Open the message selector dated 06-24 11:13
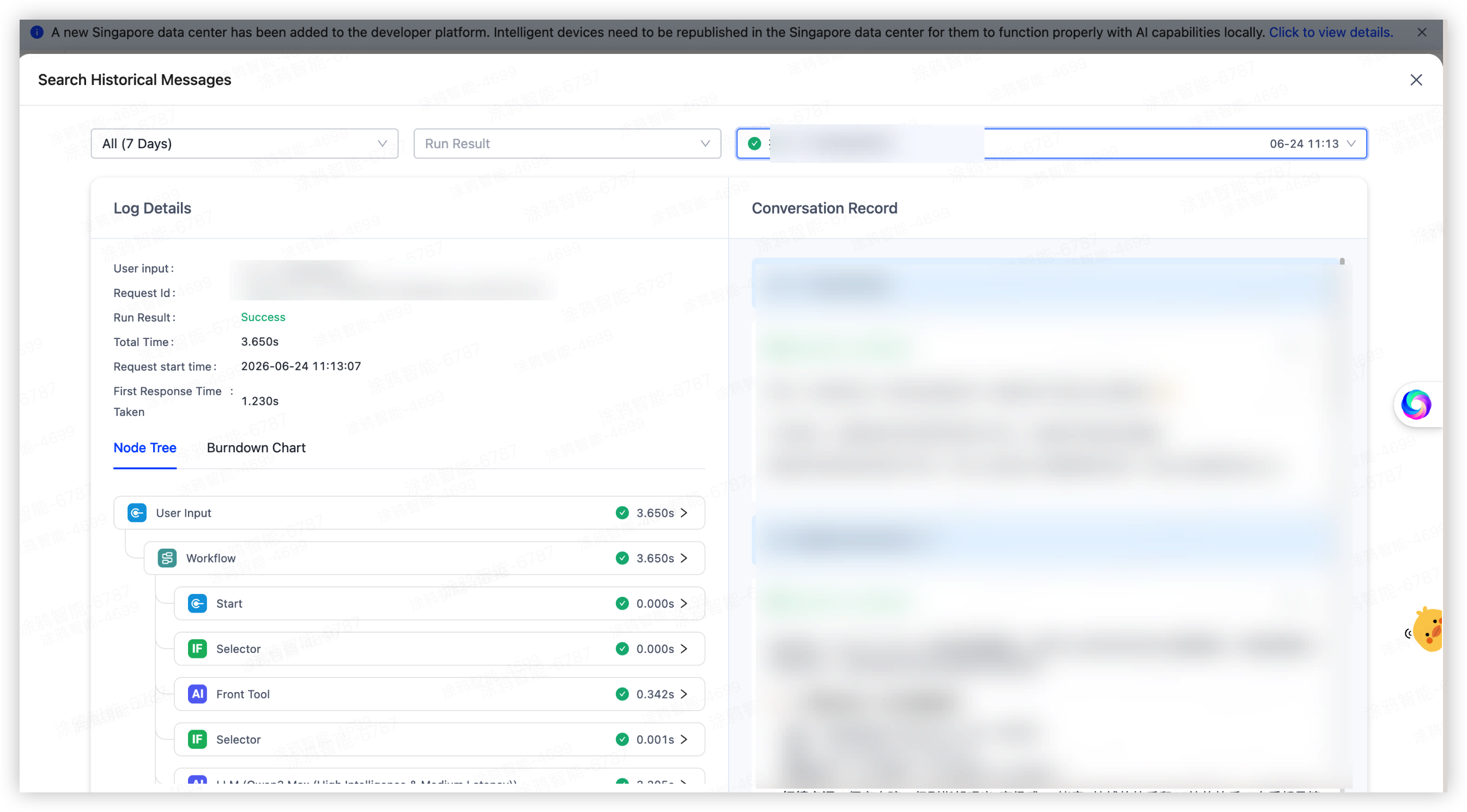This screenshot has width=1467, height=812. point(1051,143)
